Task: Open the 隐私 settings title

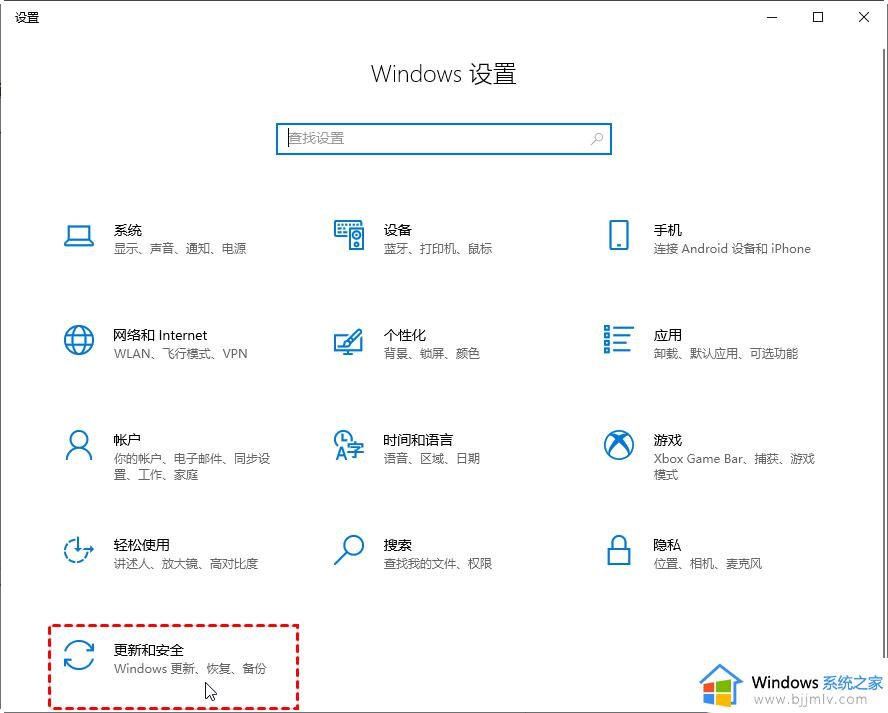Action: tap(667, 545)
